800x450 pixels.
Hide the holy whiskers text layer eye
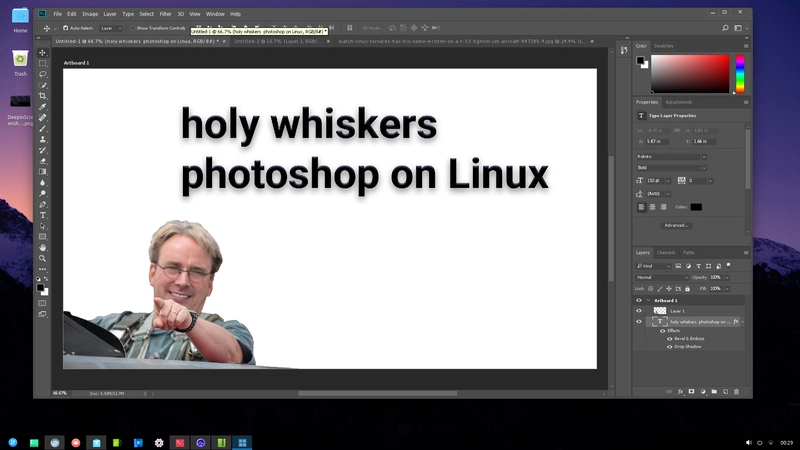639,322
